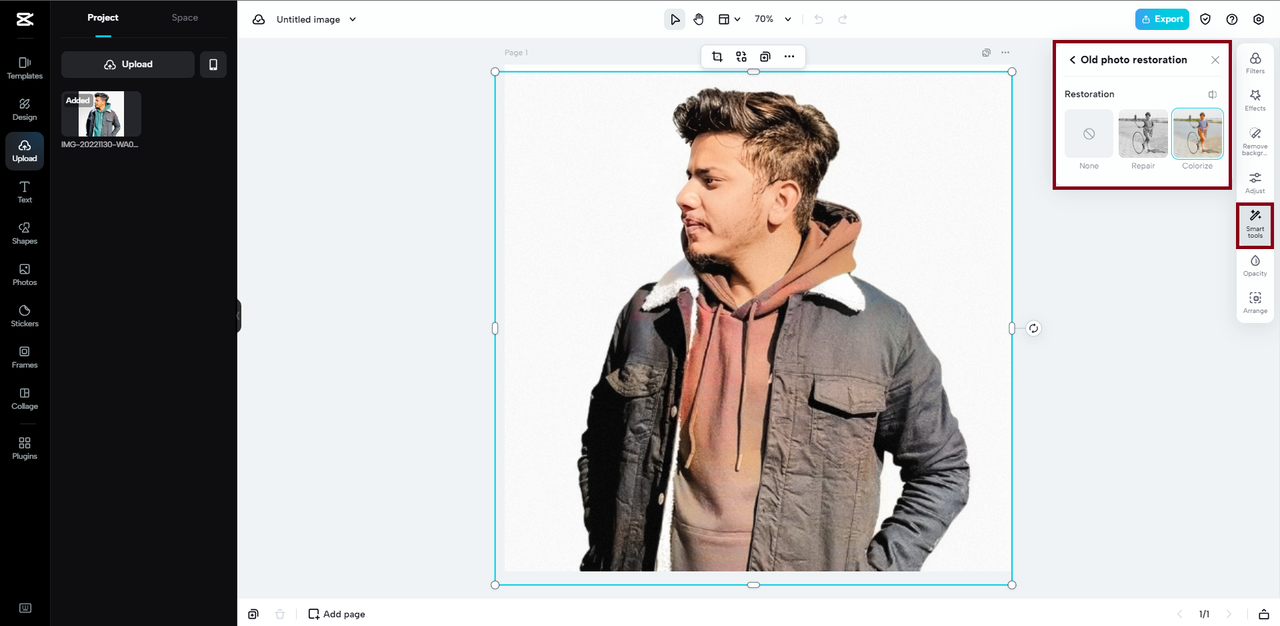
Task: Select the Colorize restoration option
Action: coord(1197,134)
